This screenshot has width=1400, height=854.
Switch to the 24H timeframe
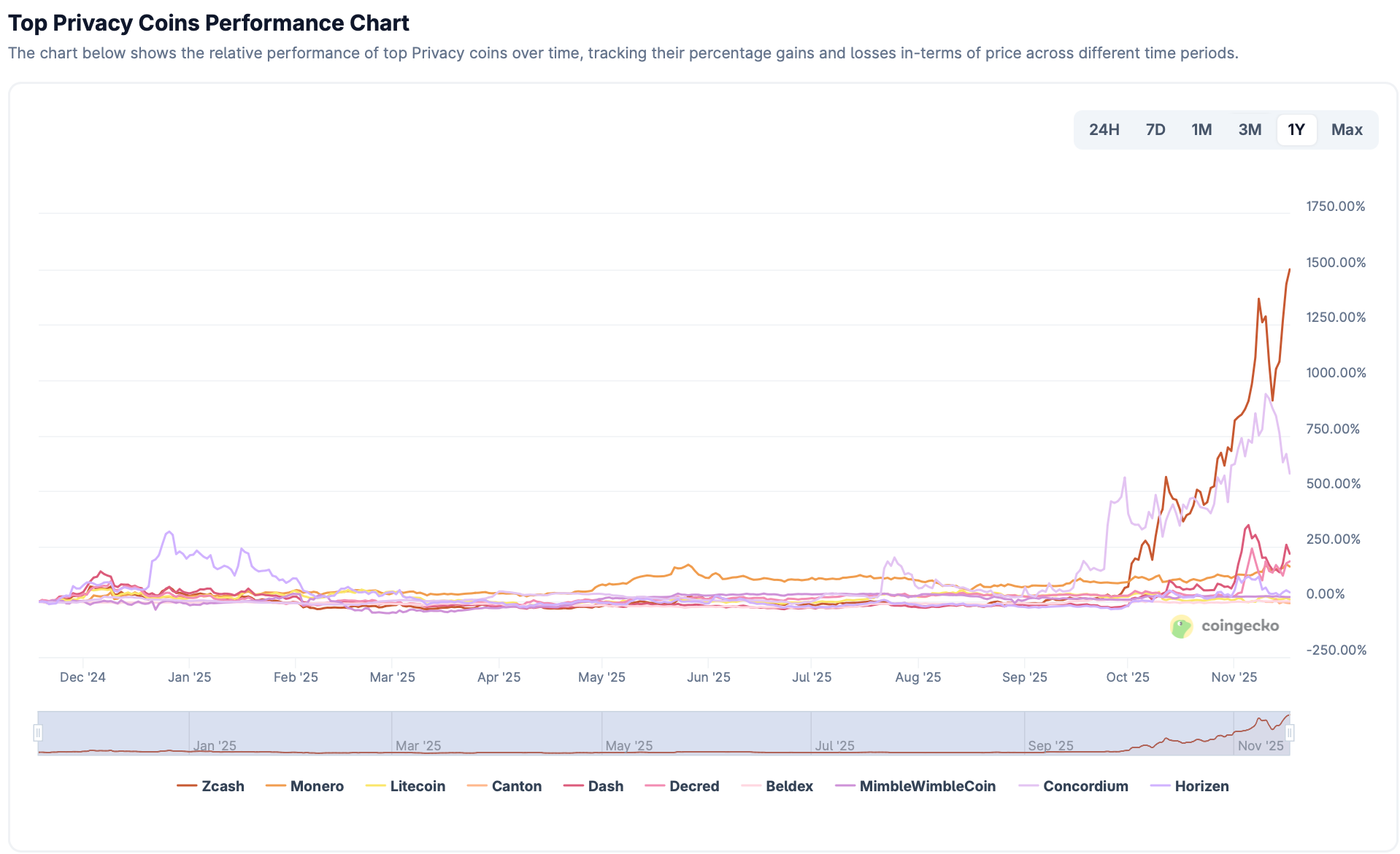pos(1104,129)
